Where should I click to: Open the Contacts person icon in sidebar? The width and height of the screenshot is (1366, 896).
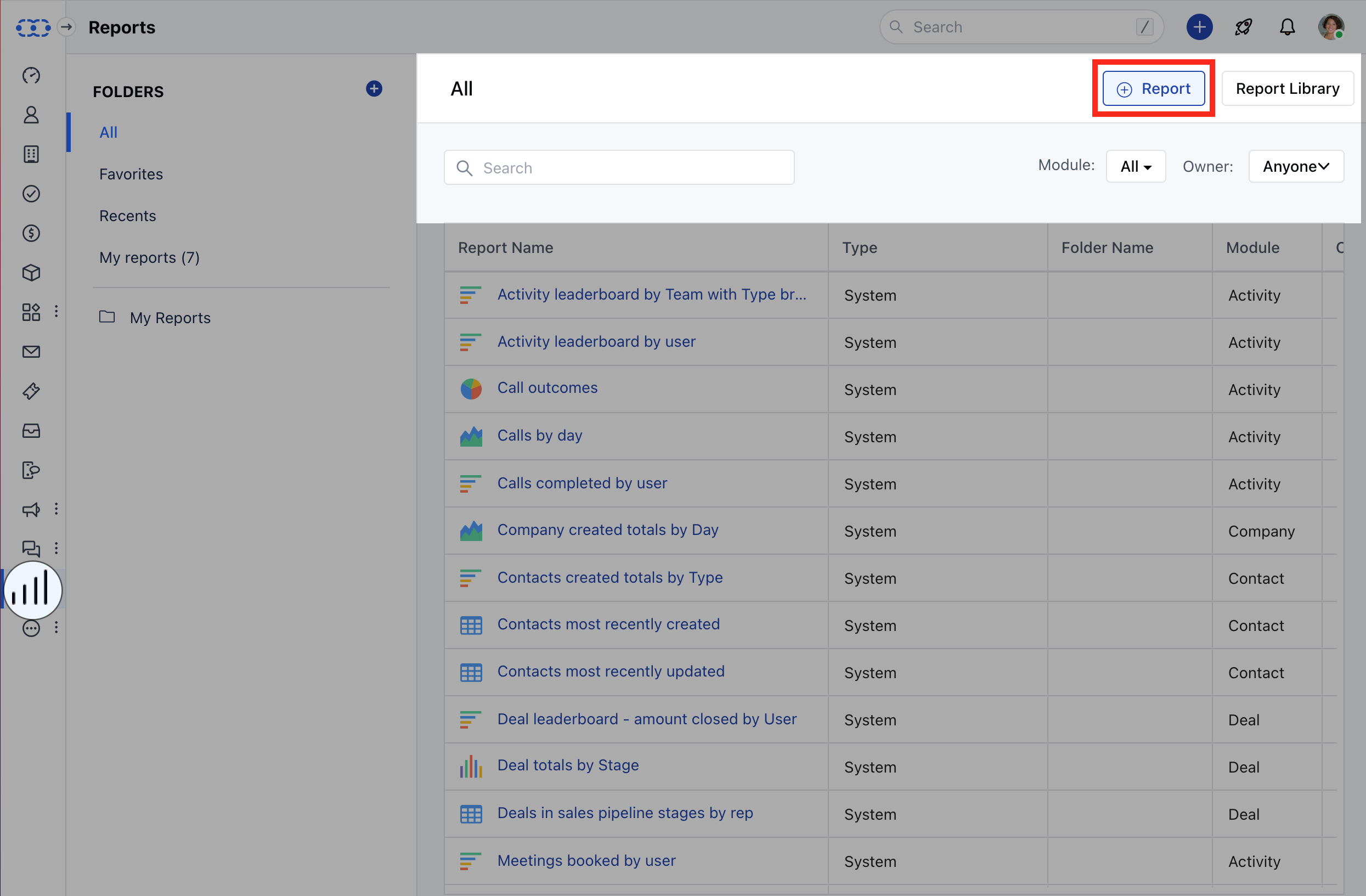click(x=31, y=115)
